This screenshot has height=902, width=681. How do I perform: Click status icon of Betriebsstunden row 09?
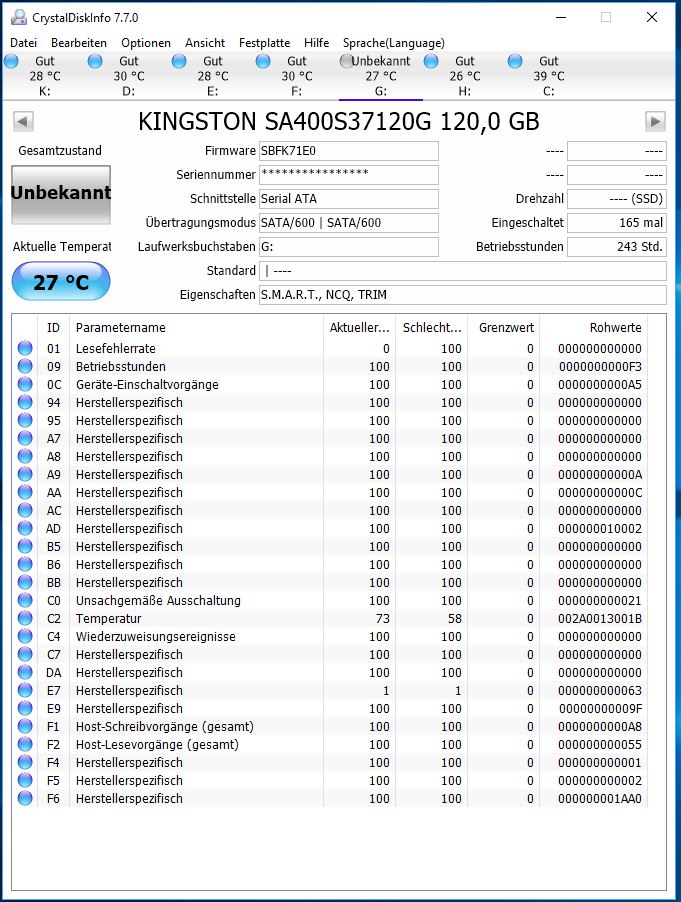coord(25,366)
